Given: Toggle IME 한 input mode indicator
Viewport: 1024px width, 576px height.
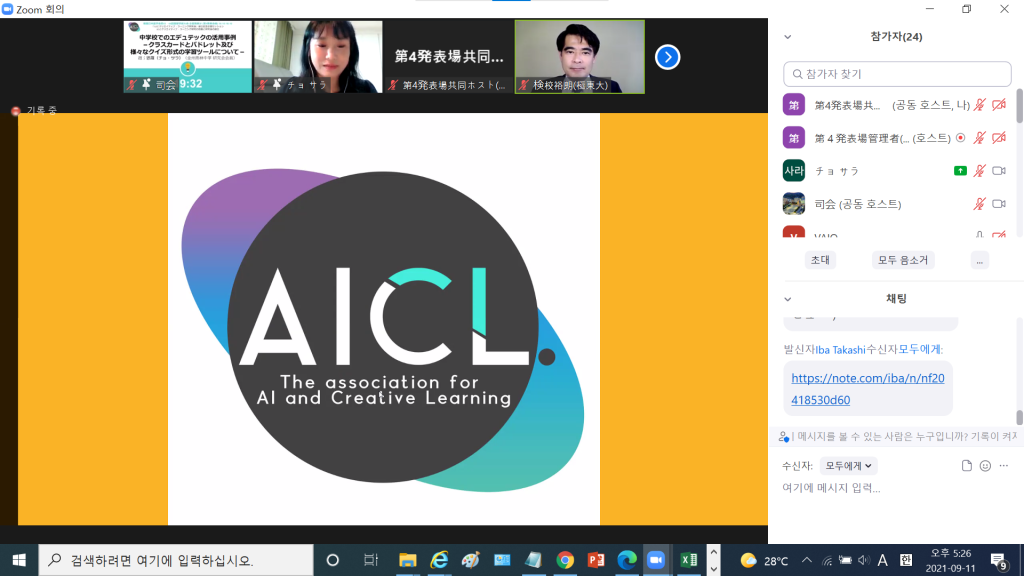Looking at the screenshot, I should point(906,560).
